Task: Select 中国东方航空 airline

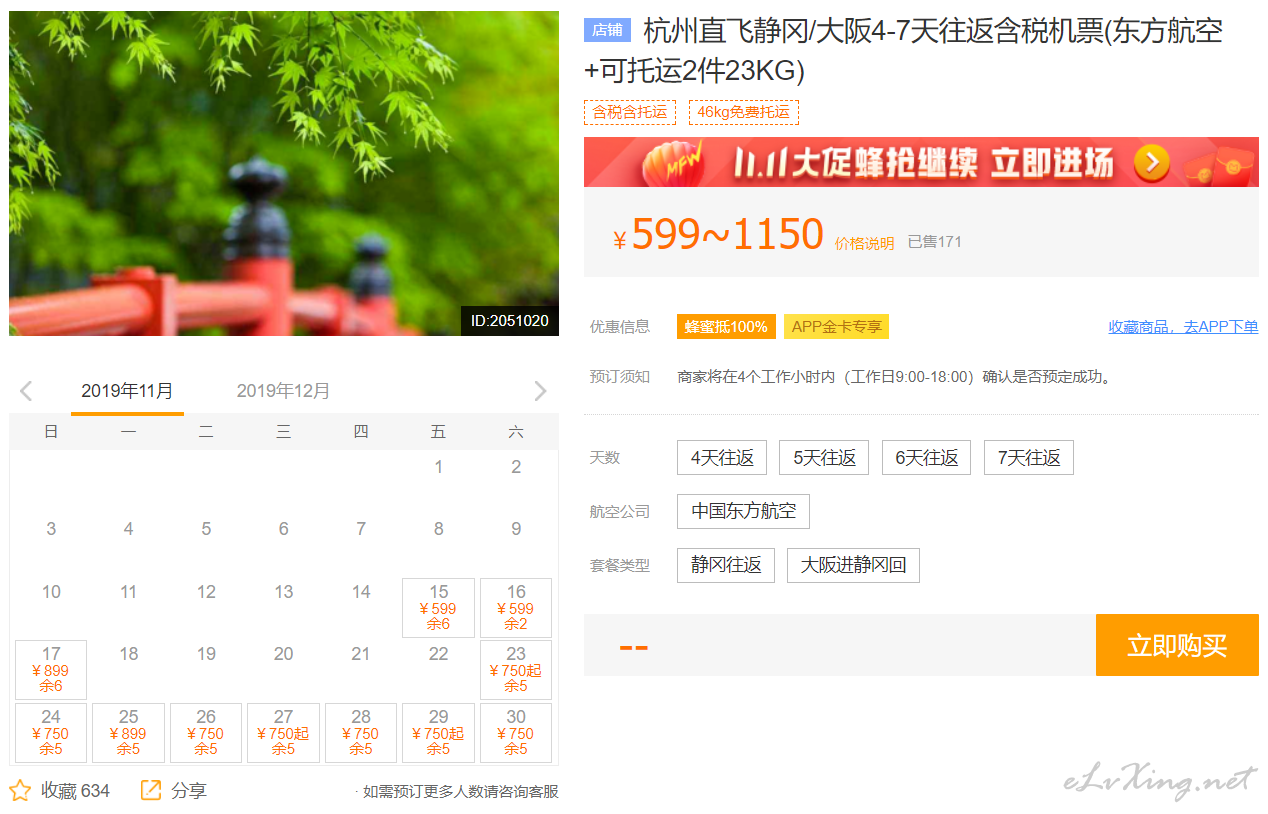Action: [x=743, y=511]
